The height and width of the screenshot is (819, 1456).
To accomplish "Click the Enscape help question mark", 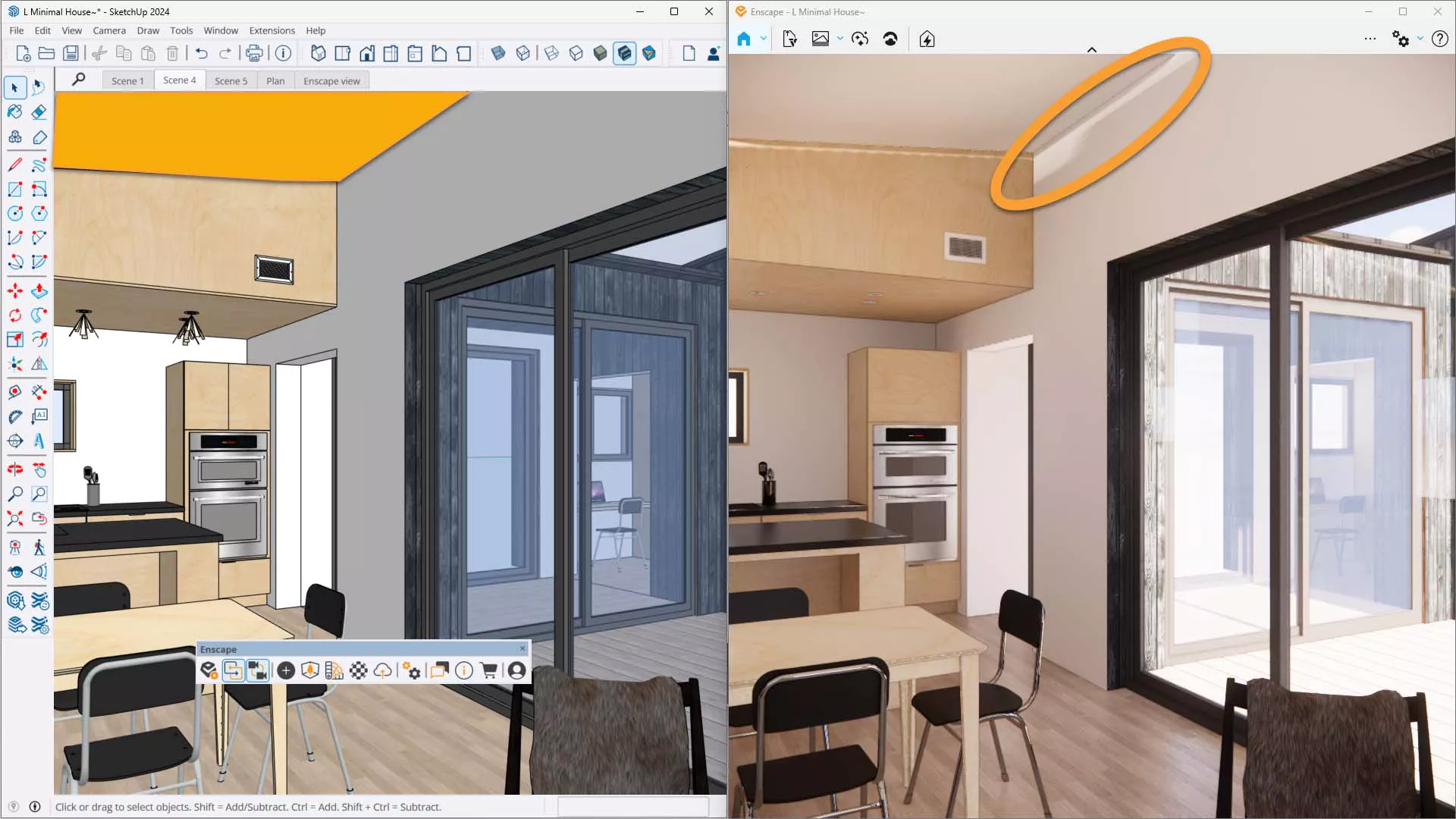I will [1439, 39].
